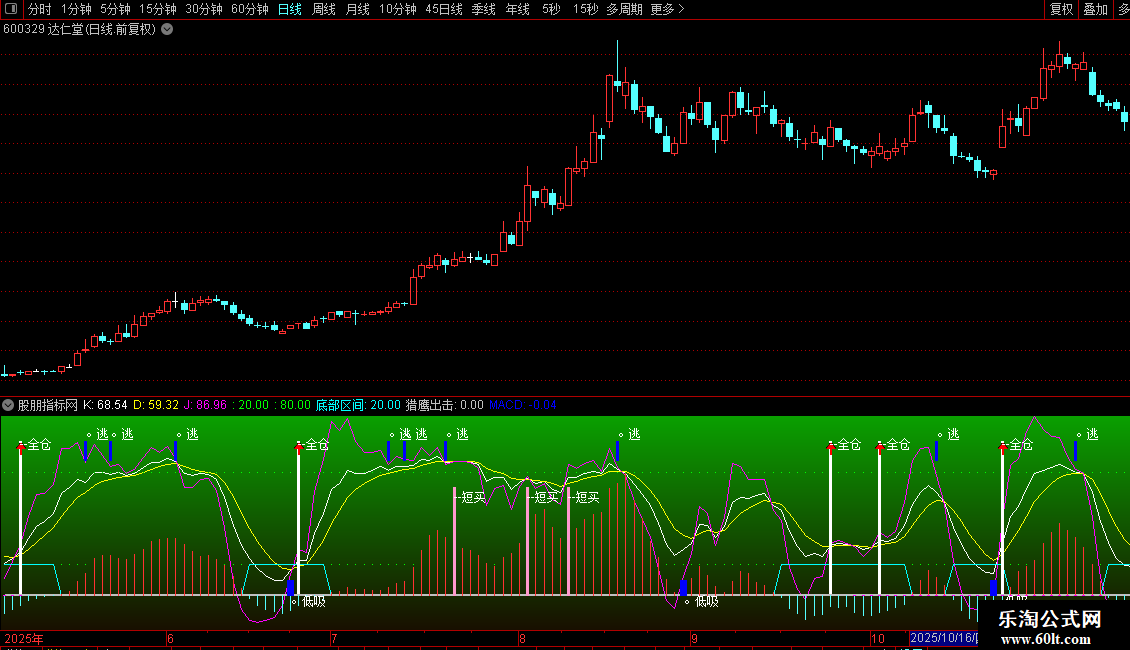Select the 60分钟 period tab

tap(249, 9)
